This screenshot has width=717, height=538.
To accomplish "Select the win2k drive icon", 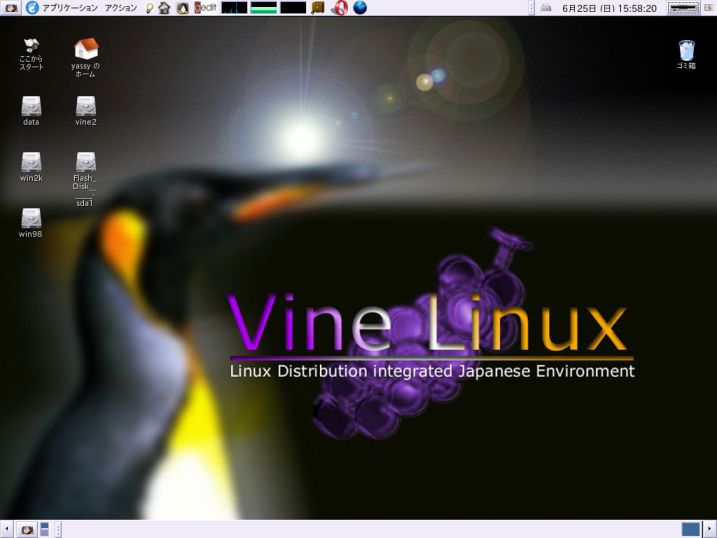I will click(31, 167).
